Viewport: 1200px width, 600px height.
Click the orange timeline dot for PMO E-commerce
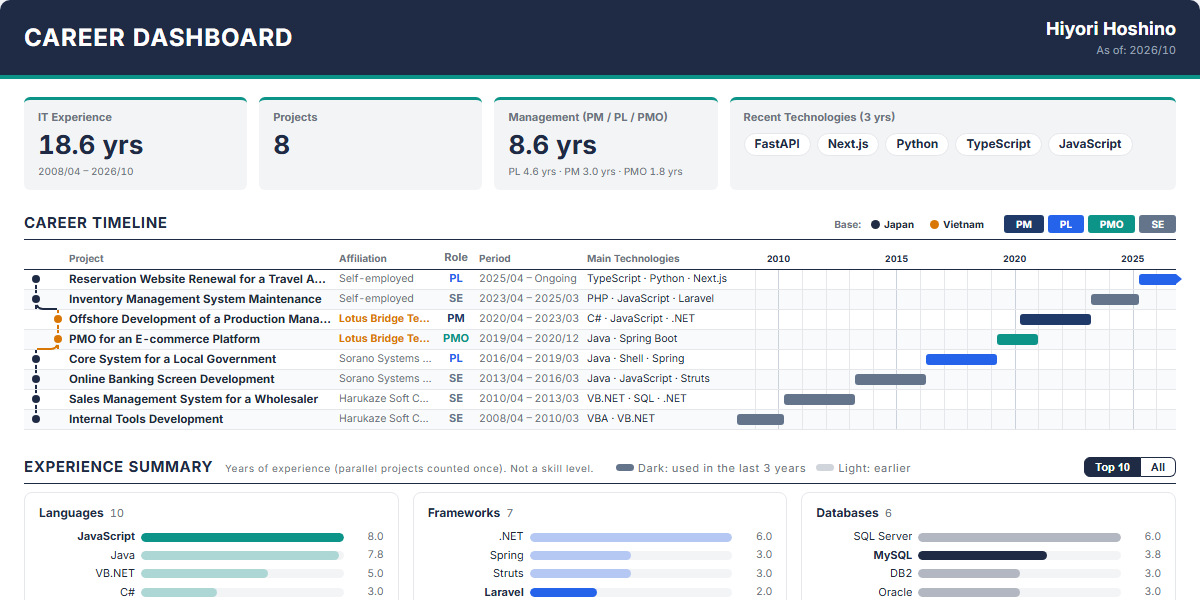(x=58, y=339)
